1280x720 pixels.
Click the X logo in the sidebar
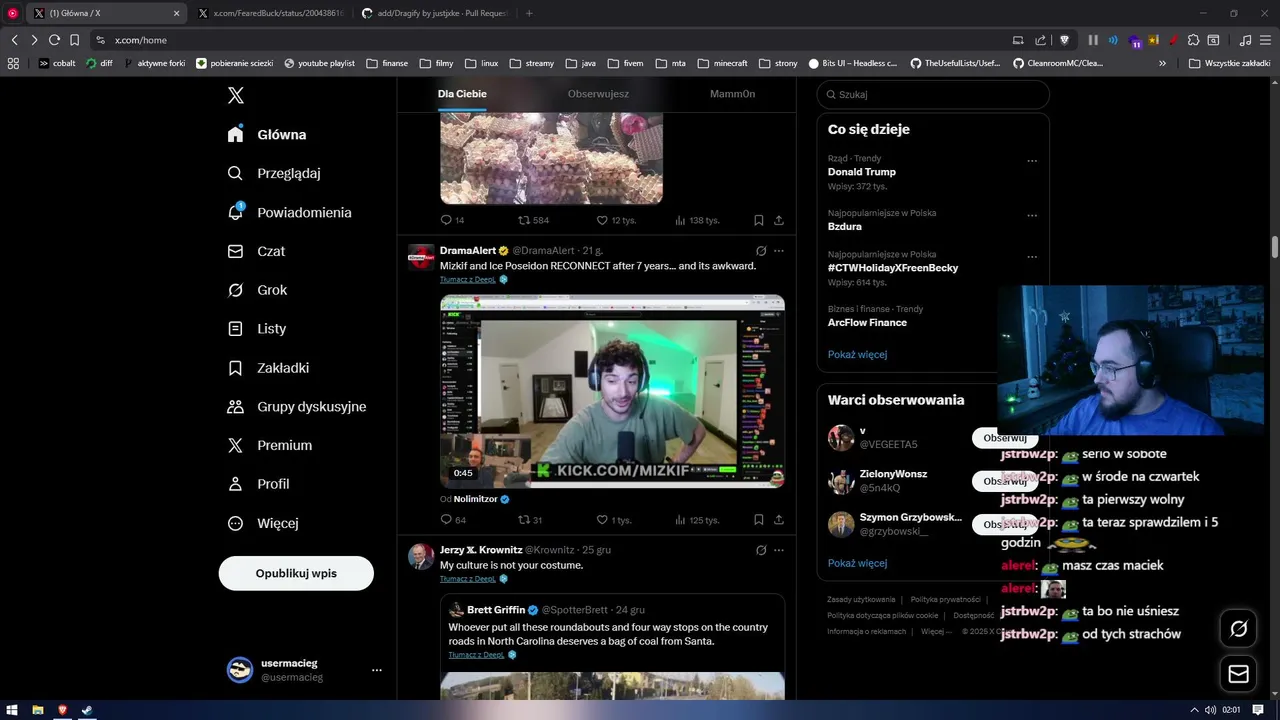pos(236,96)
